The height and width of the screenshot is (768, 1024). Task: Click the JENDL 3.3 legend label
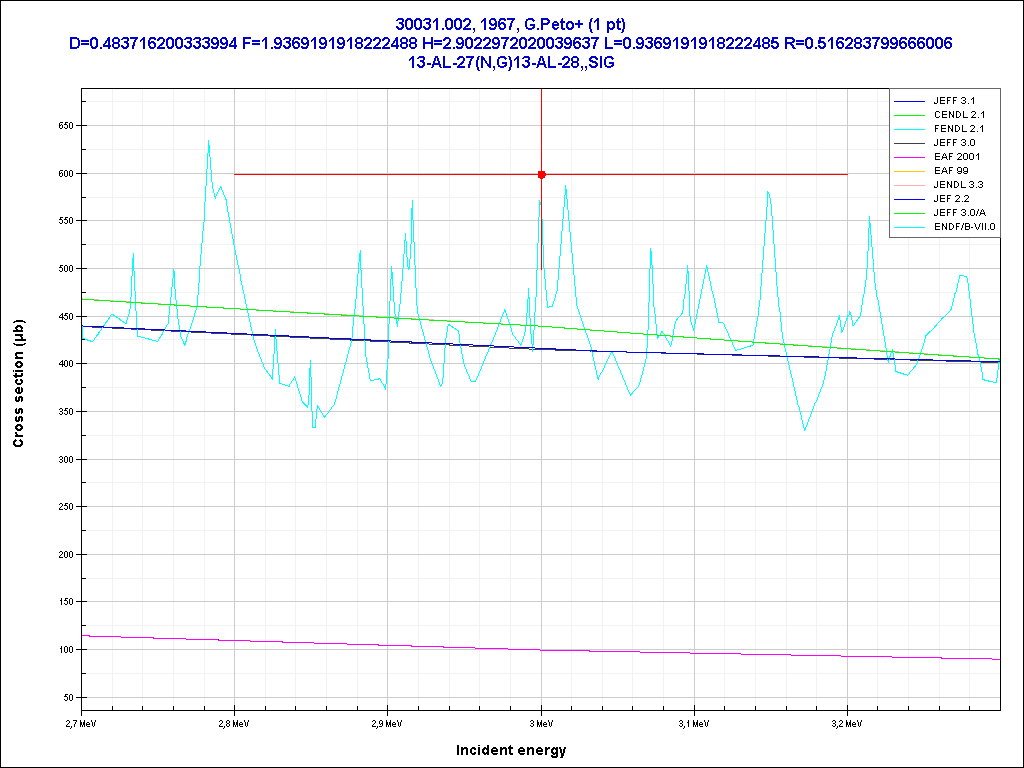point(959,185)
